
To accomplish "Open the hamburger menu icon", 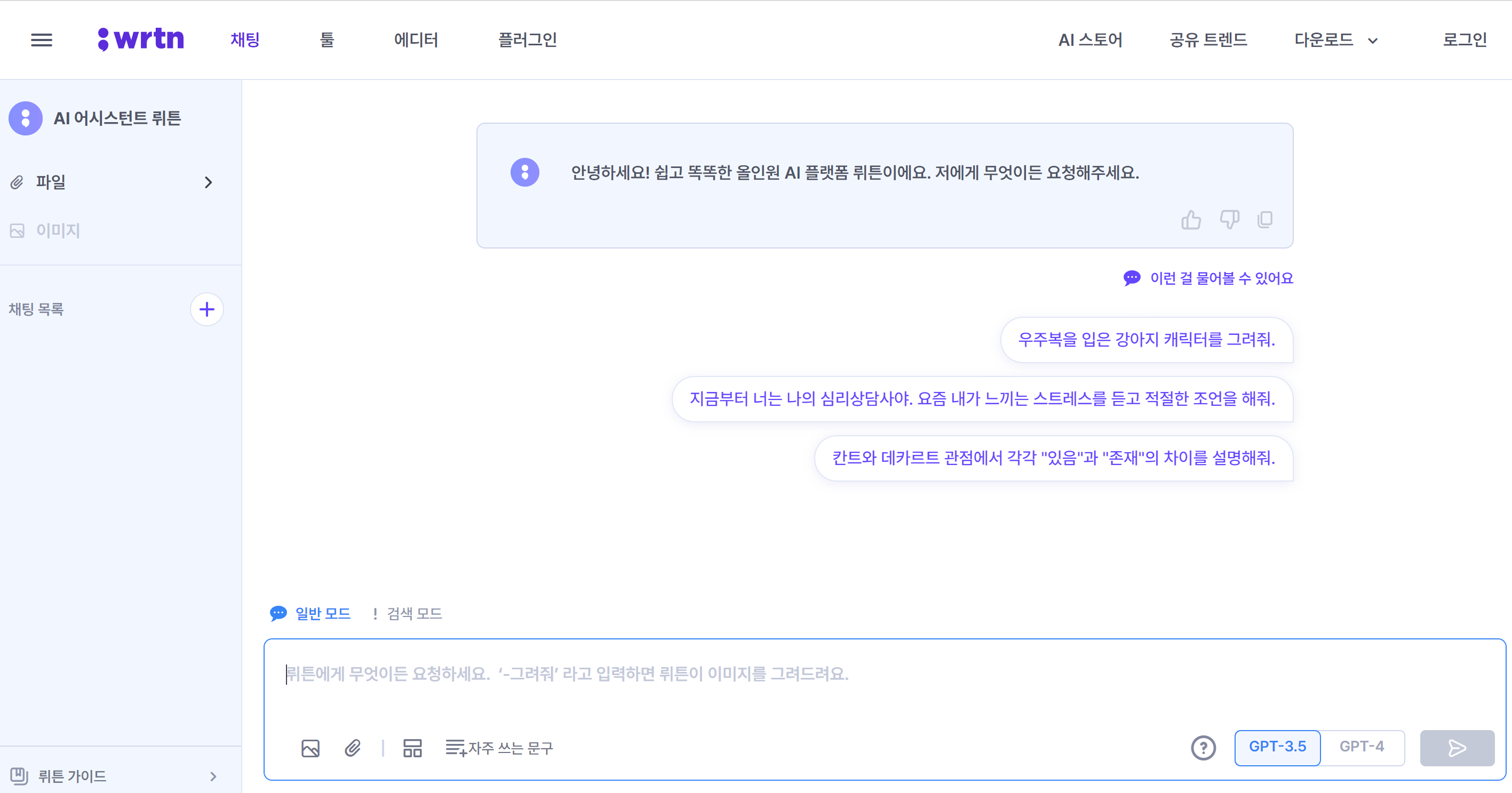I will pyautogui.click(x=41, y=40).
